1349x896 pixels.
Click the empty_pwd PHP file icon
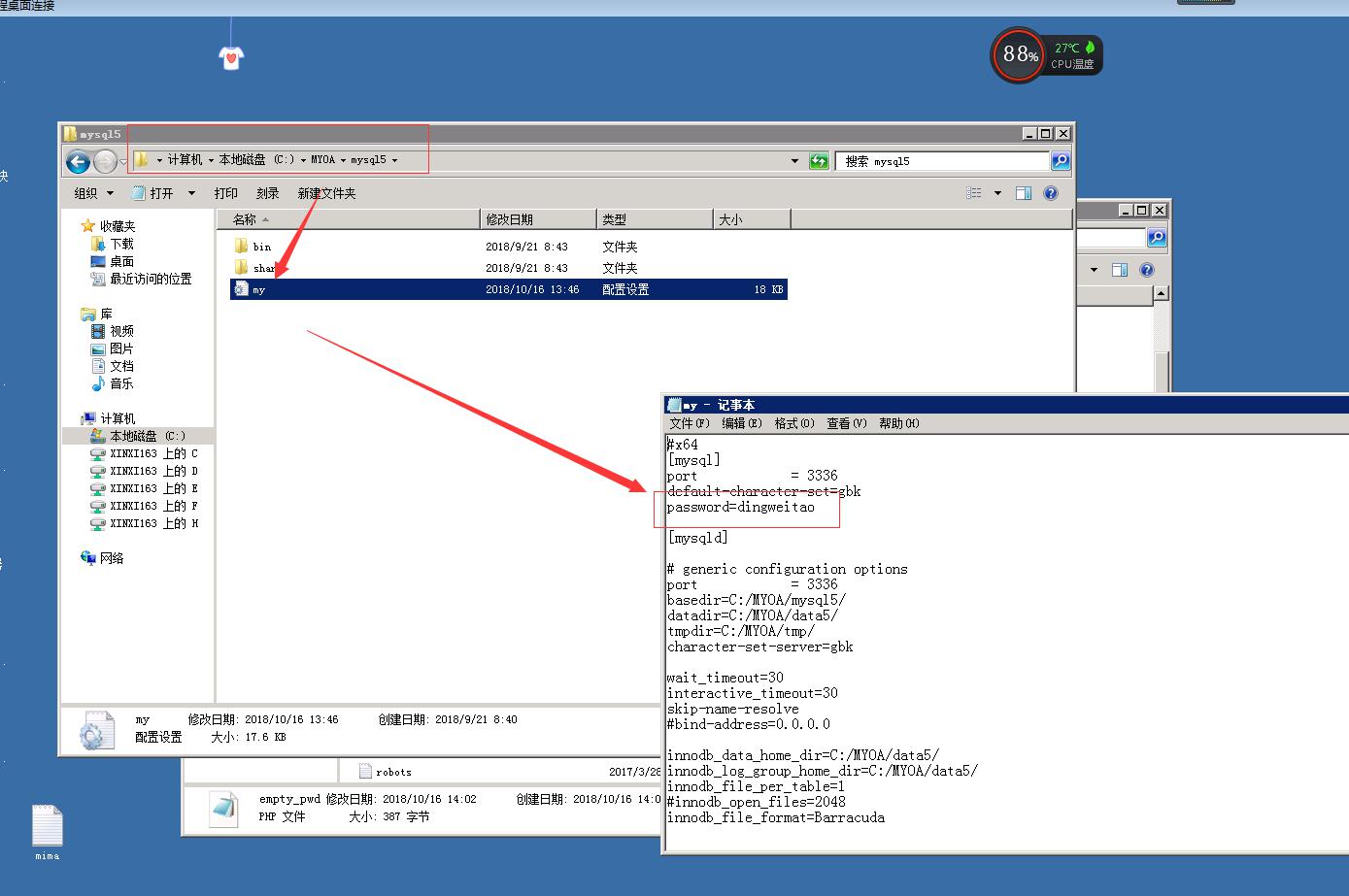(224, 809)
